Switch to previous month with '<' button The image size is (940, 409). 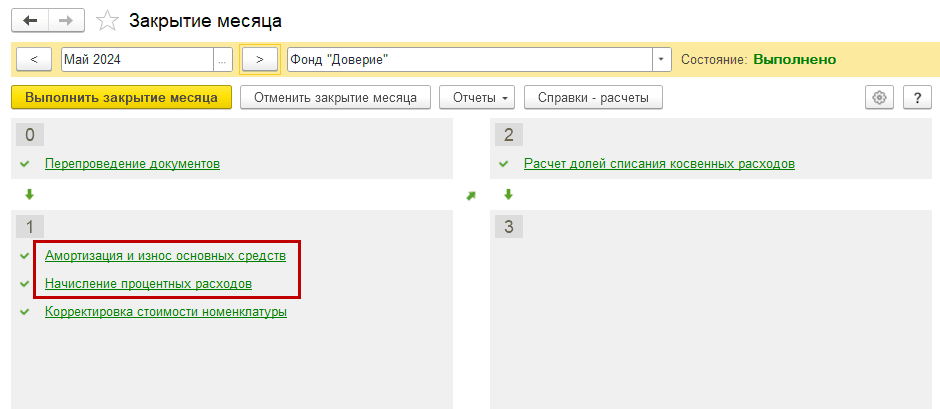[34, 59]
